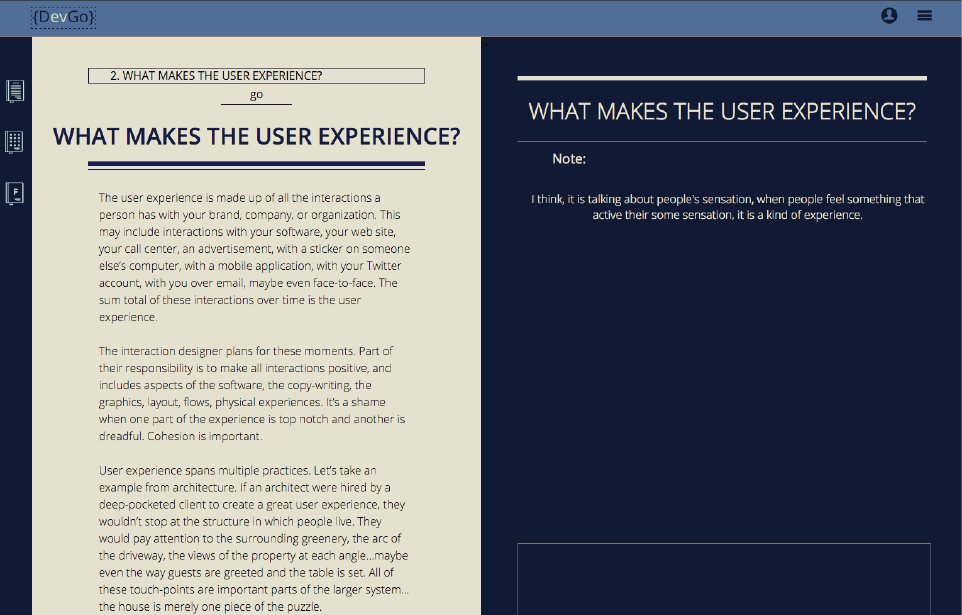The height and width of the screenshot is (615, 962).
Task: Click the paragraph beginning "User experience spans multiple practices"
Action: [253, 538]
